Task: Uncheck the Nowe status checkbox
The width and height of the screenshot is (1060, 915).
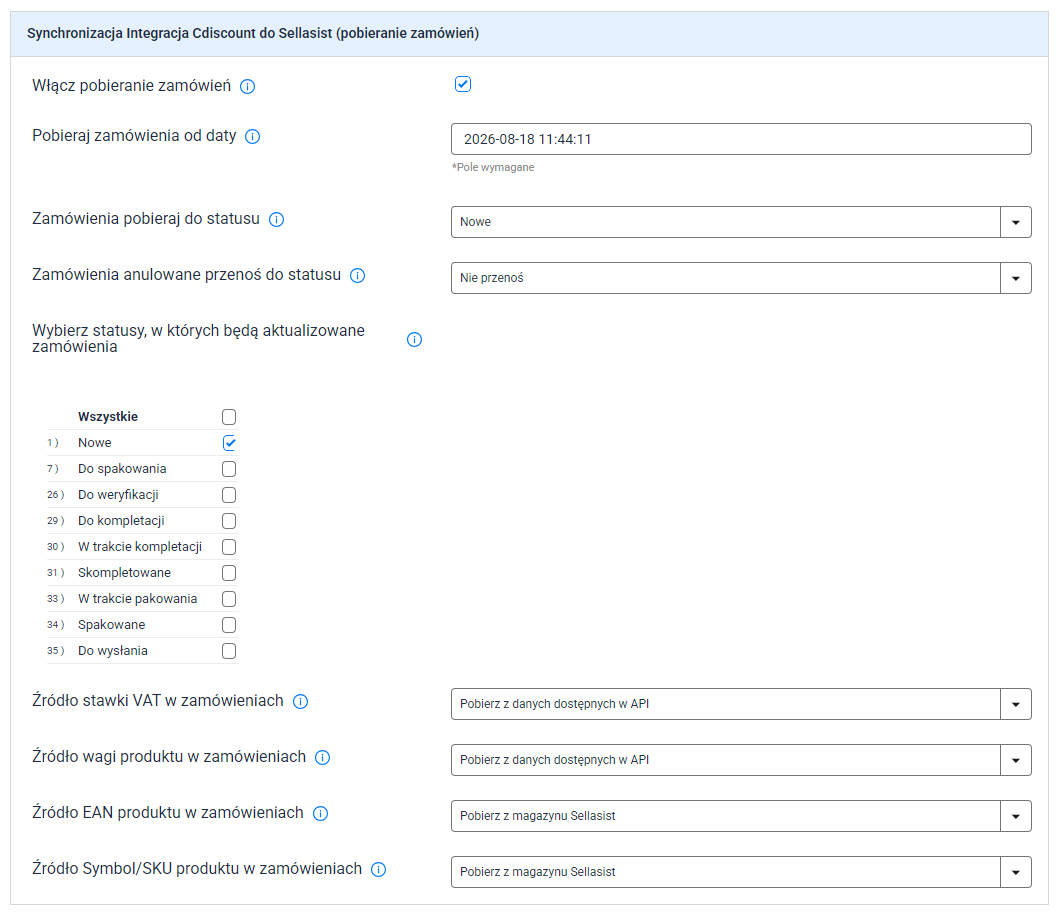Action: pyautogui.click(x=229, y=443)
